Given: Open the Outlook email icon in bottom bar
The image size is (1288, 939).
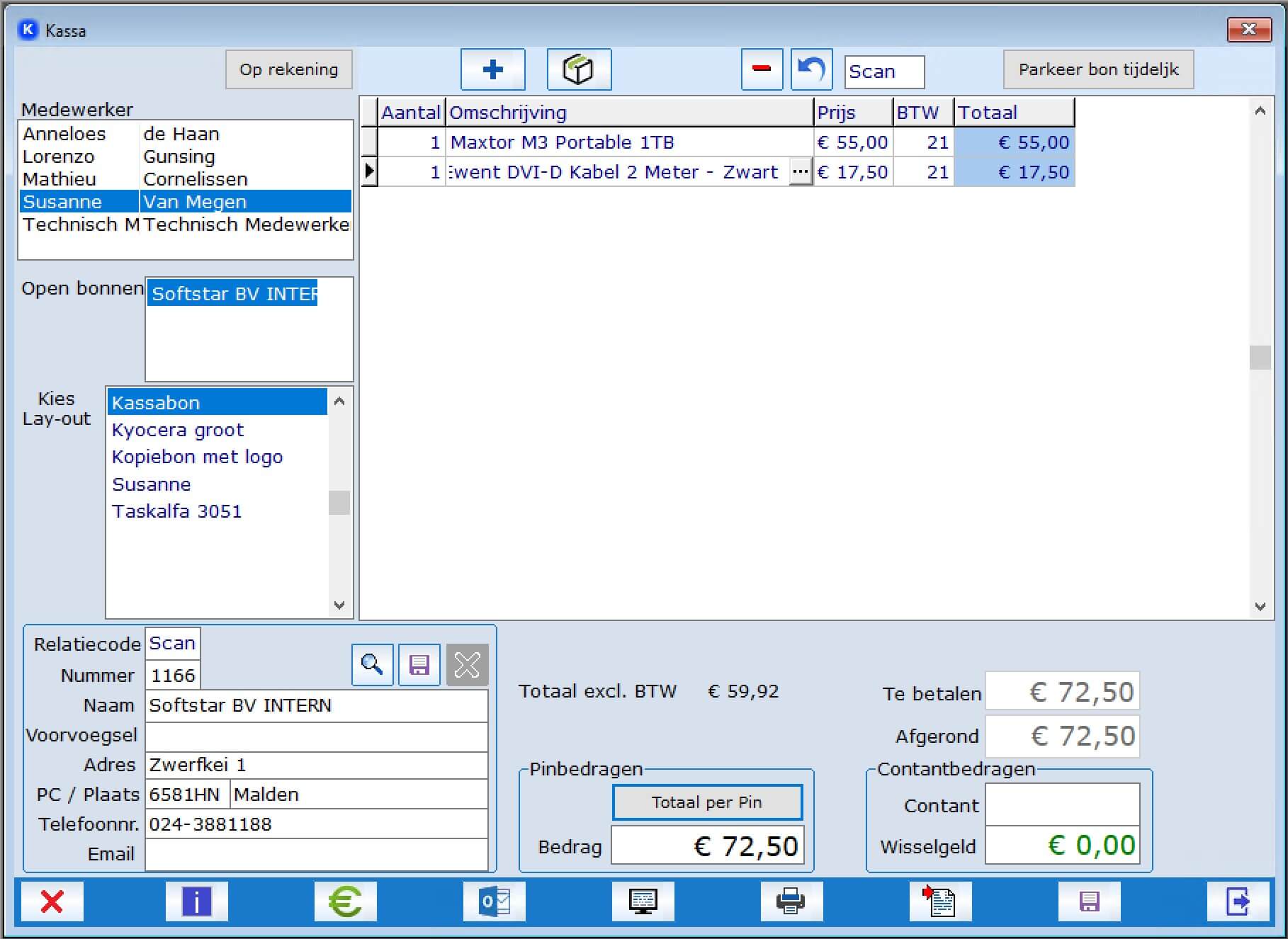Looking at the screenshot, I should pyautogui.click(x=494, y=901).
